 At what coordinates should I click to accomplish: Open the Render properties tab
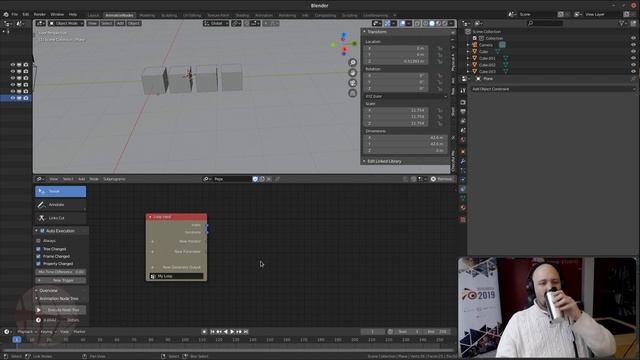coord(463,102)
